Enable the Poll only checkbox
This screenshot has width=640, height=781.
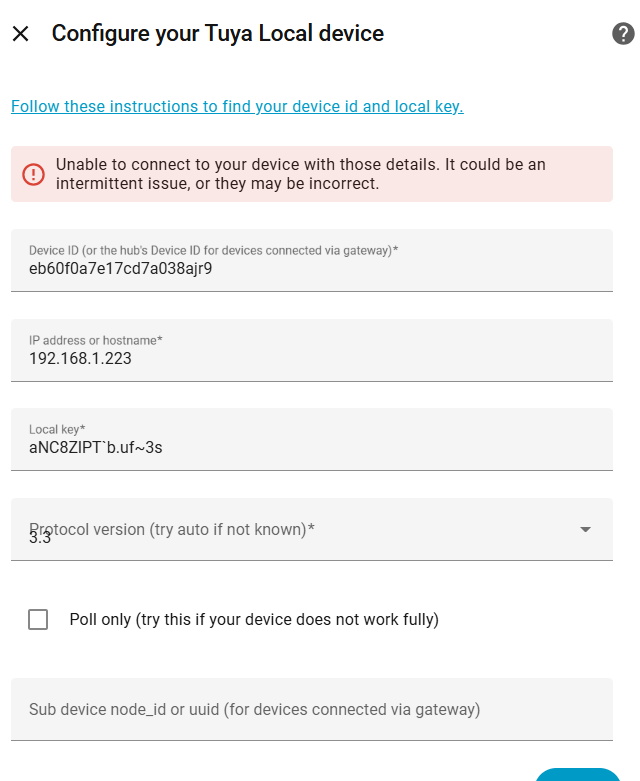[38, 620]
